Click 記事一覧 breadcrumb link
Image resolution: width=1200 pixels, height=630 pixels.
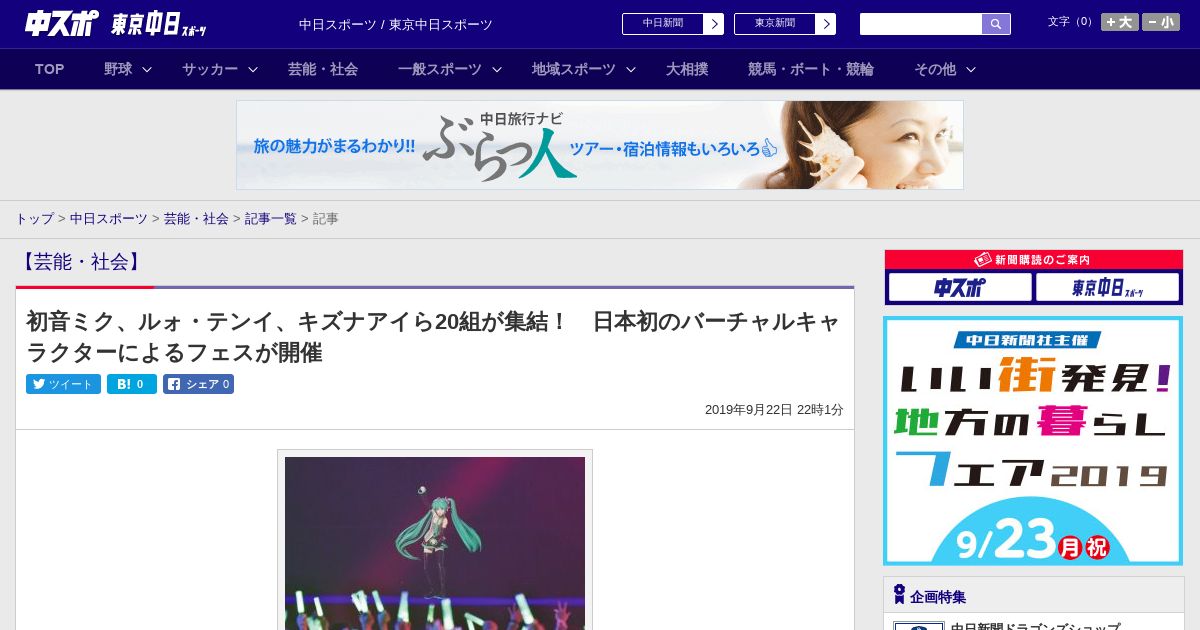[x=271, y=218]
